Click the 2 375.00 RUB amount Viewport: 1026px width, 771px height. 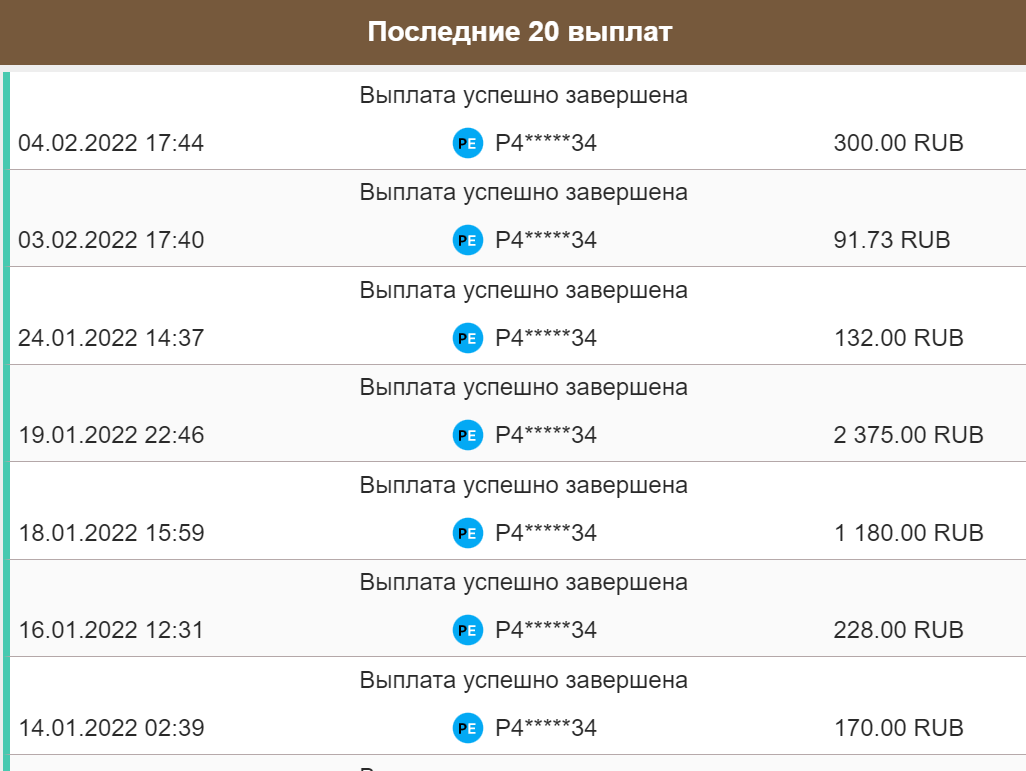pos(908,435)
